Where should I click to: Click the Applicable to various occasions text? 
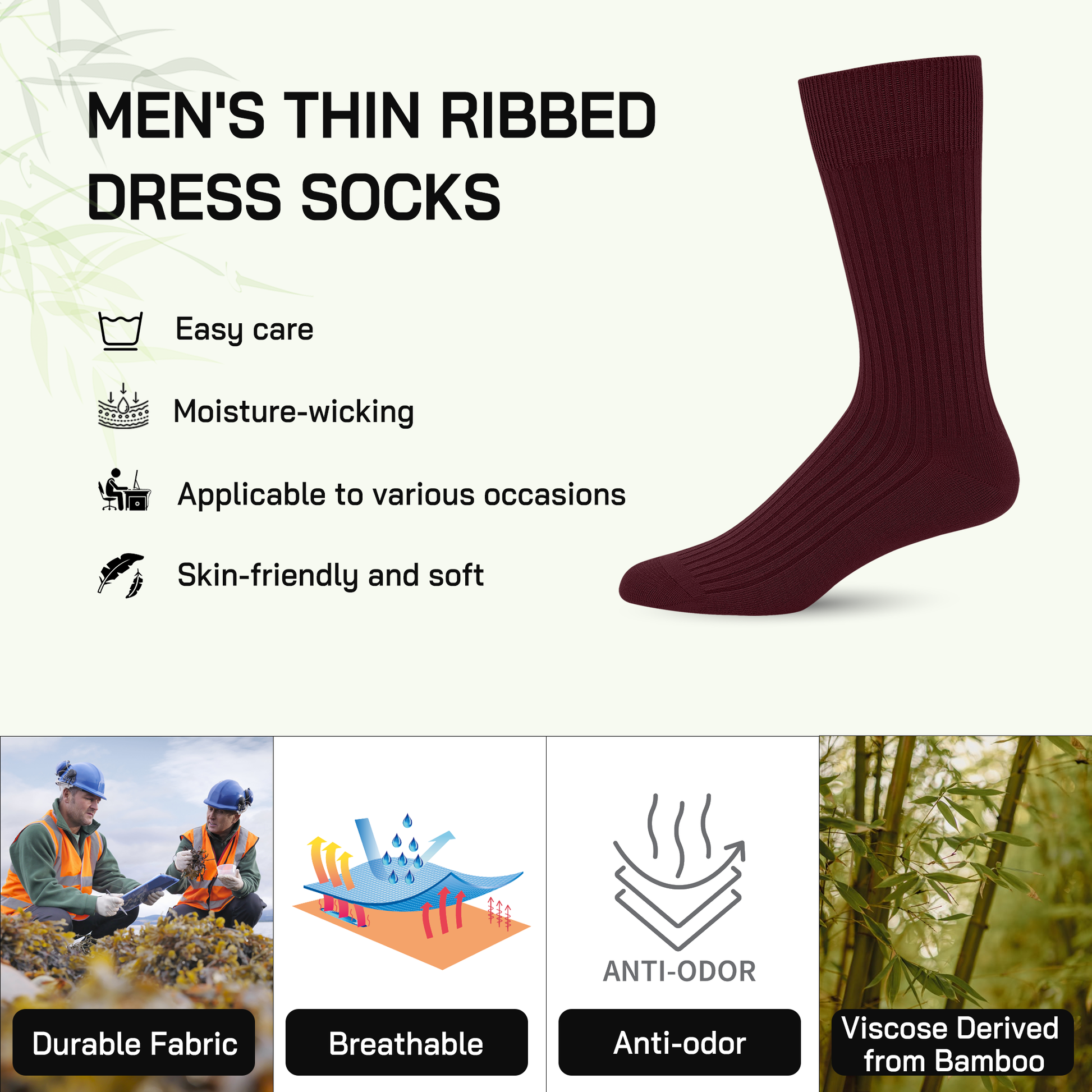[x=401, y=495]
